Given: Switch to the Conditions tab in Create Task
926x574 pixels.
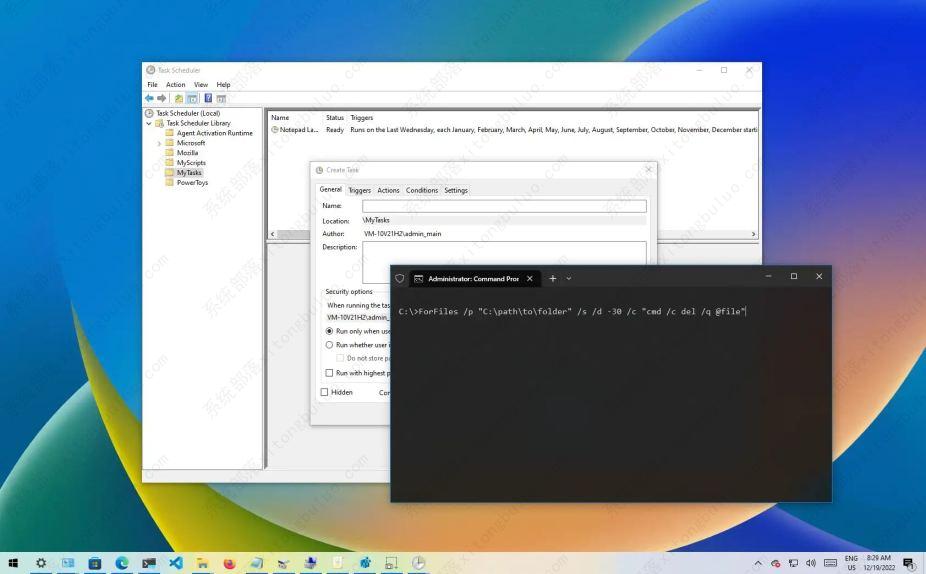Looking at the screenshot, I should coord(422,190).
